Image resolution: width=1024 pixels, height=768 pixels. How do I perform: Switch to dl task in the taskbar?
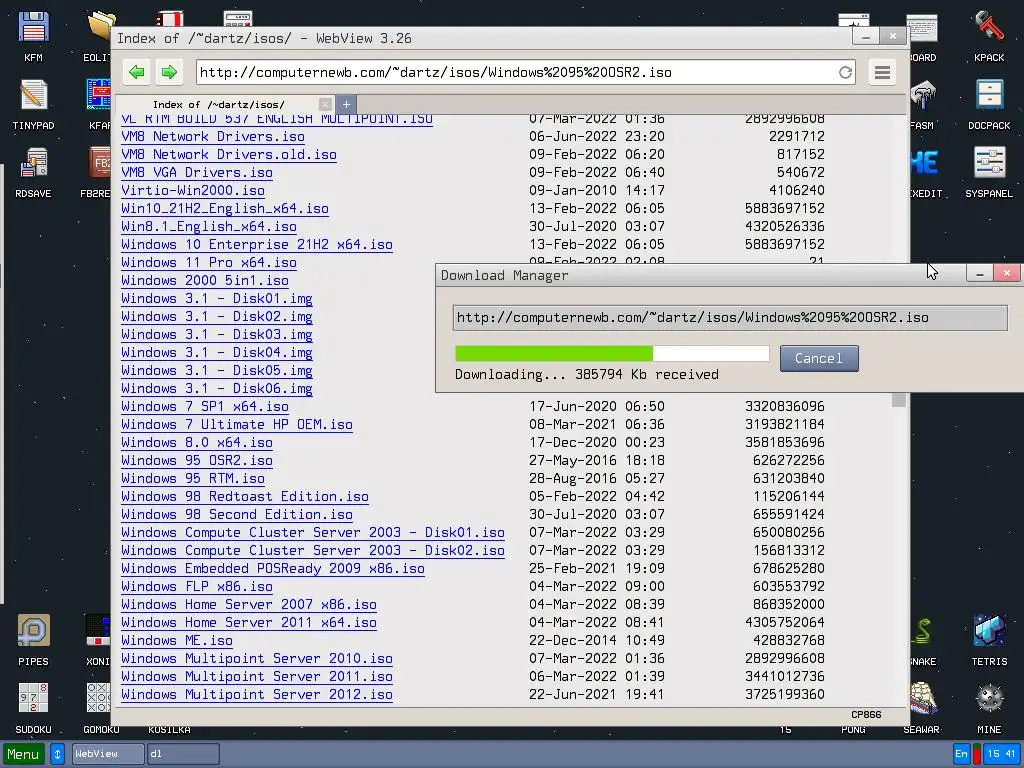coord(184,754)
